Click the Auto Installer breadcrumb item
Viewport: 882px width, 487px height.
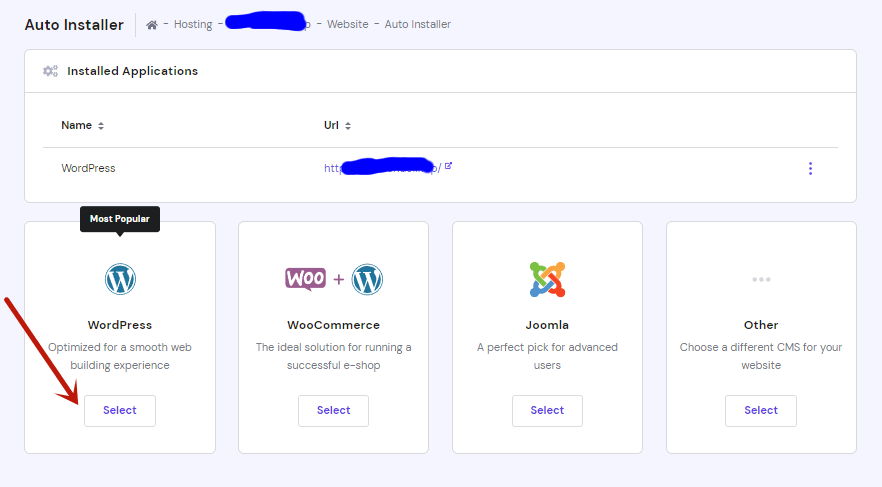tap(418, 24)
